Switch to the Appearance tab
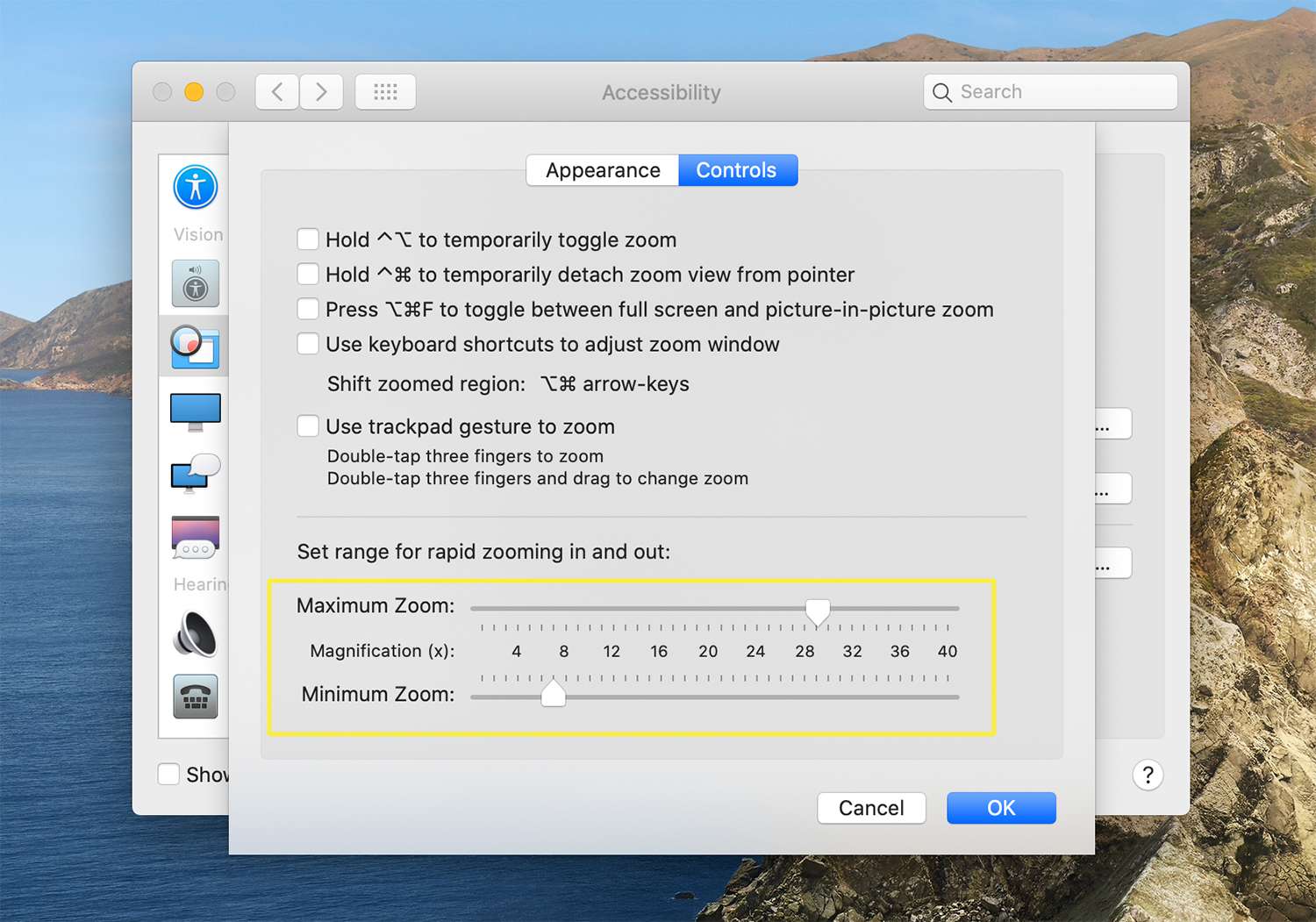This screenshot has width=1316, height=922. (x=603, y=170)
